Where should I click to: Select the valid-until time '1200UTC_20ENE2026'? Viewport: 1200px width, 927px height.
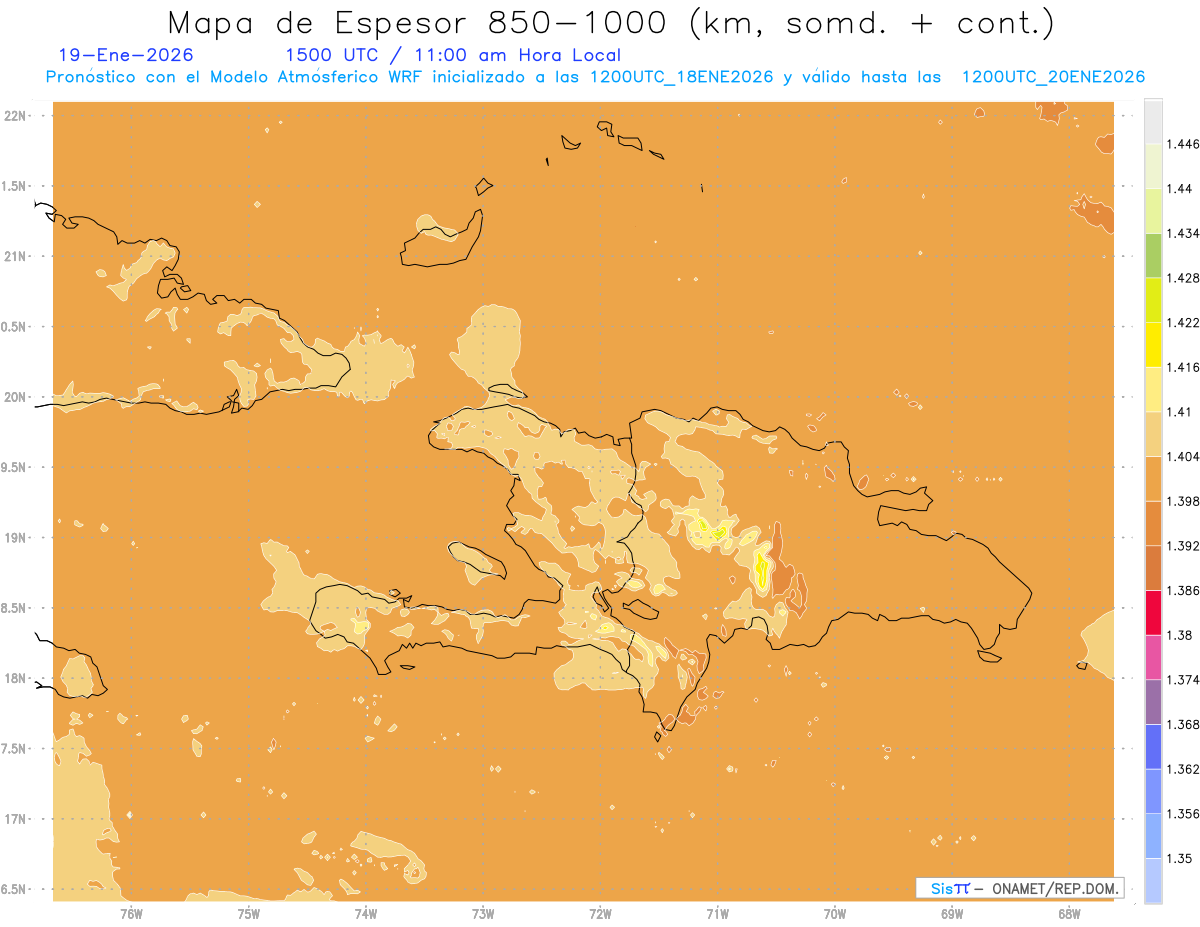[1052, 77]
